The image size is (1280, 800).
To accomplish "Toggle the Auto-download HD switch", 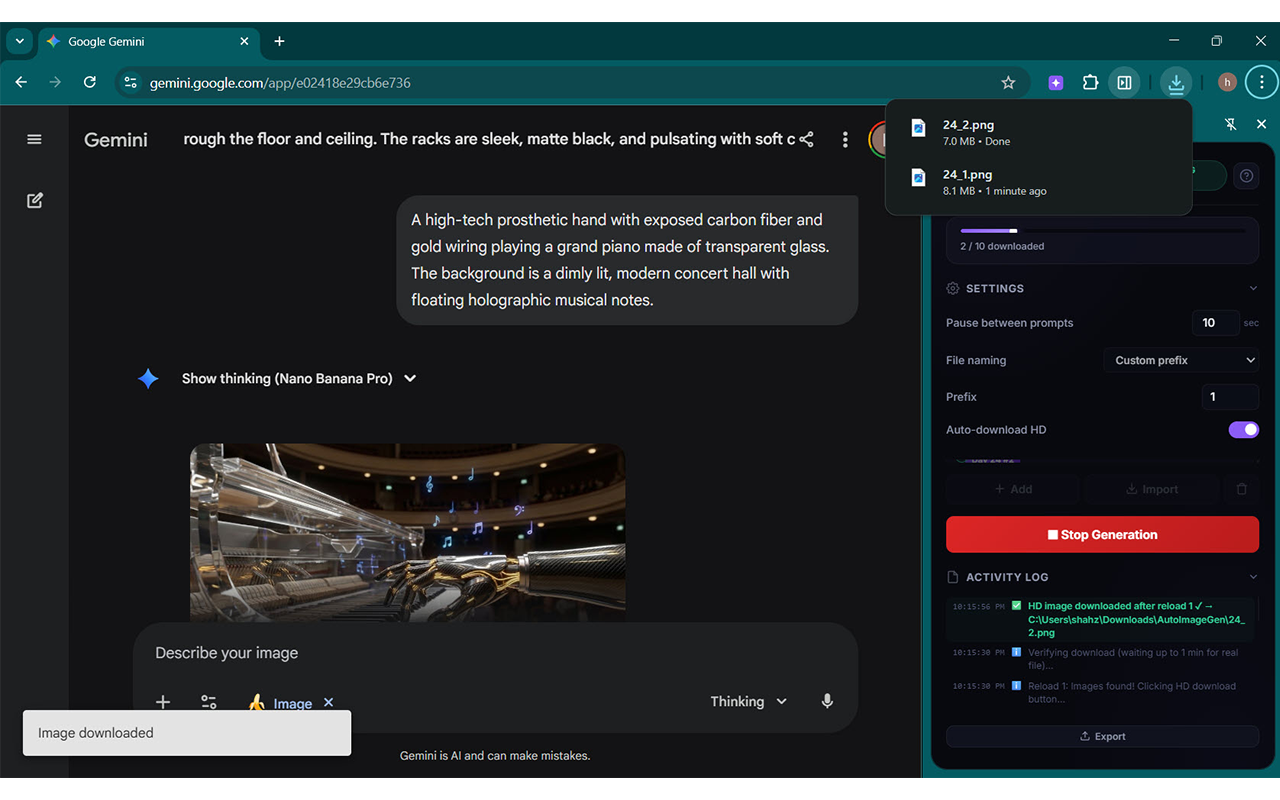I will (x=1244, y=430).
